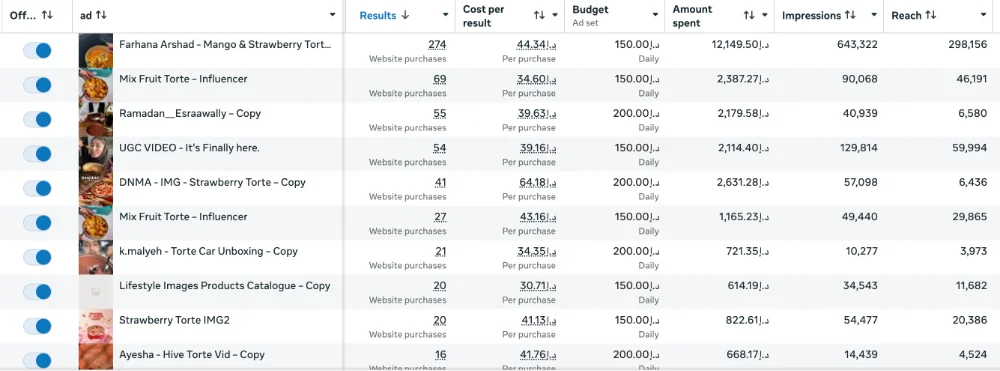Open the DNMA Strawberry Torte ad thumbnail
This screenshot has height=371, width=1000.
(96, 189)
